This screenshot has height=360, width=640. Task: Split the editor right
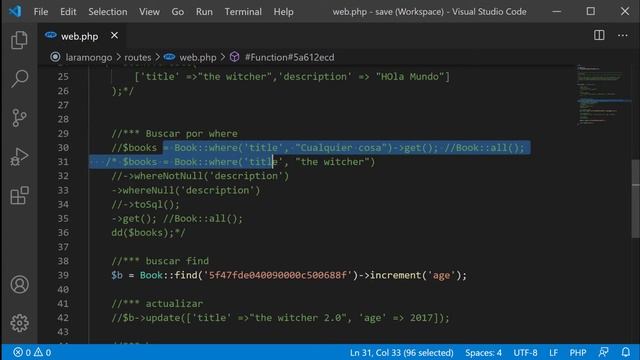coord(599,36)
